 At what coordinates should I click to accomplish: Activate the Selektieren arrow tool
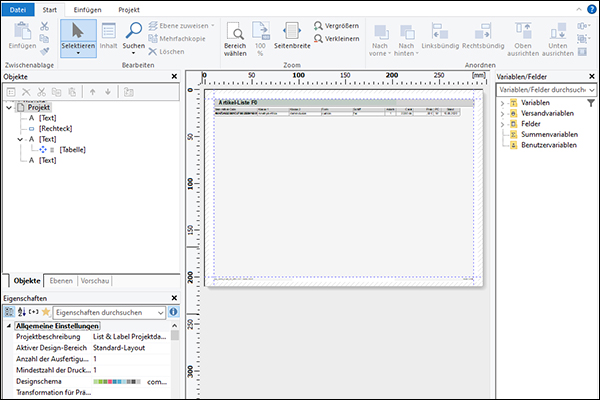coord(78,32)
